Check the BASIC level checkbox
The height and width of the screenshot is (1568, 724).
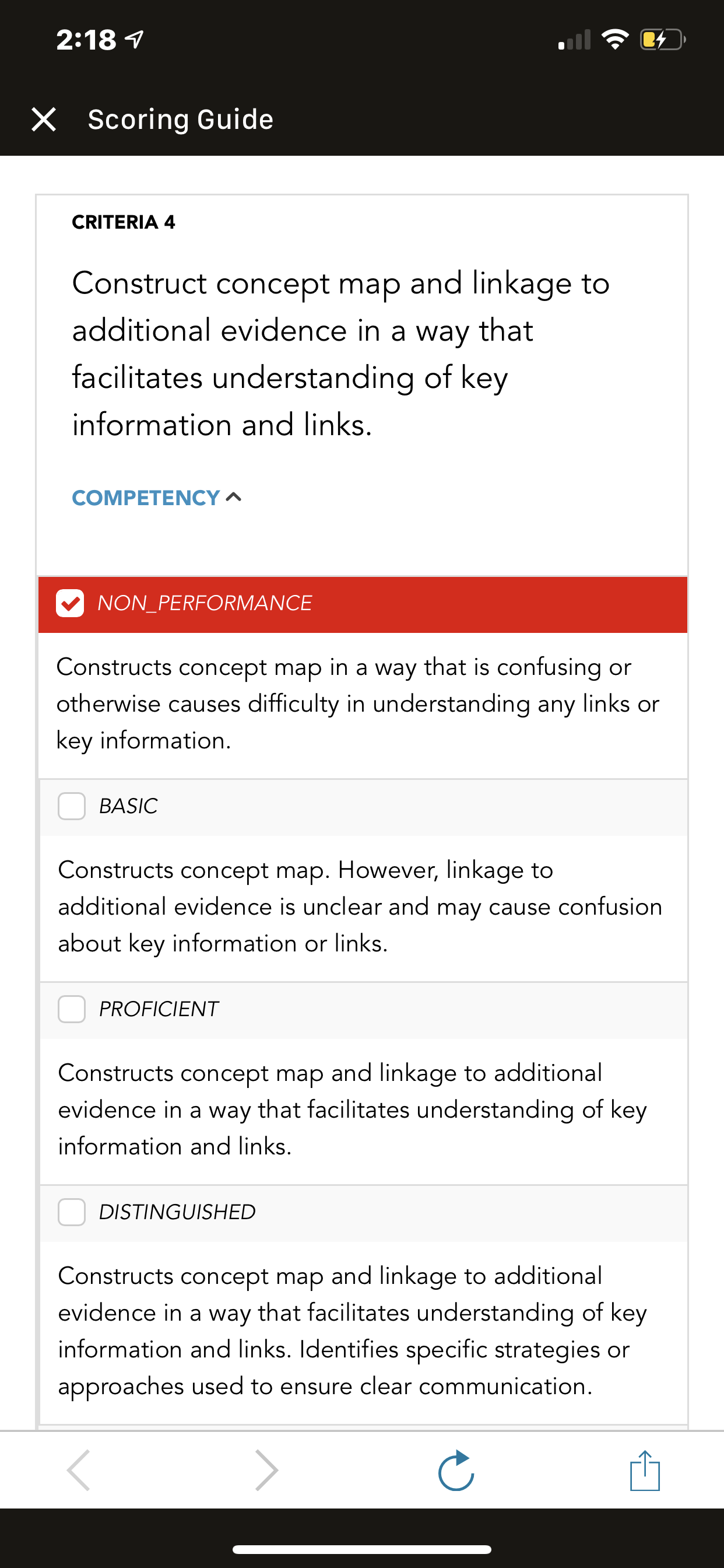(71, 806)
